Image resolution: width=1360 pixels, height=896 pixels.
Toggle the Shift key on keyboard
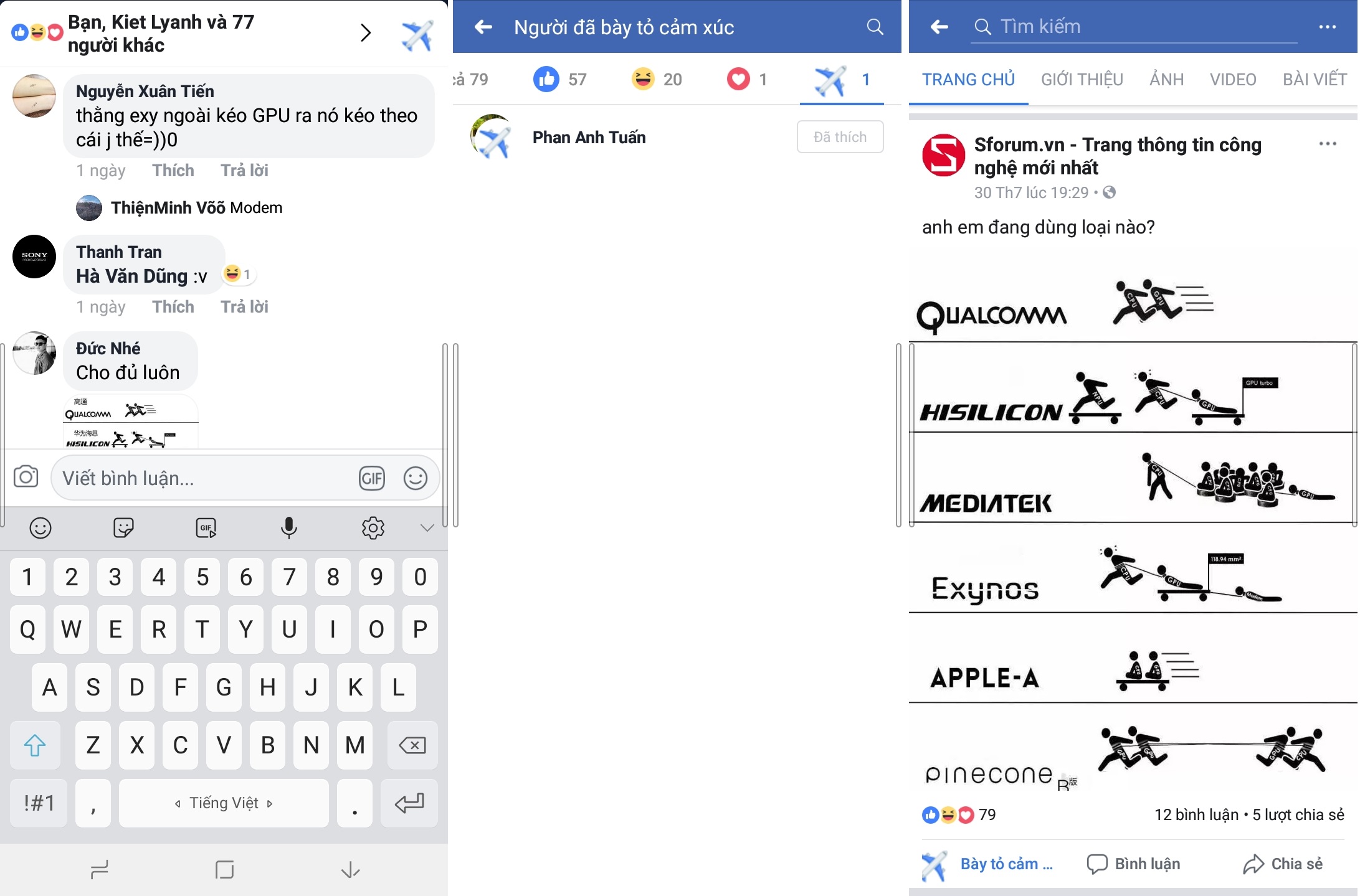(x=35, y=745)
